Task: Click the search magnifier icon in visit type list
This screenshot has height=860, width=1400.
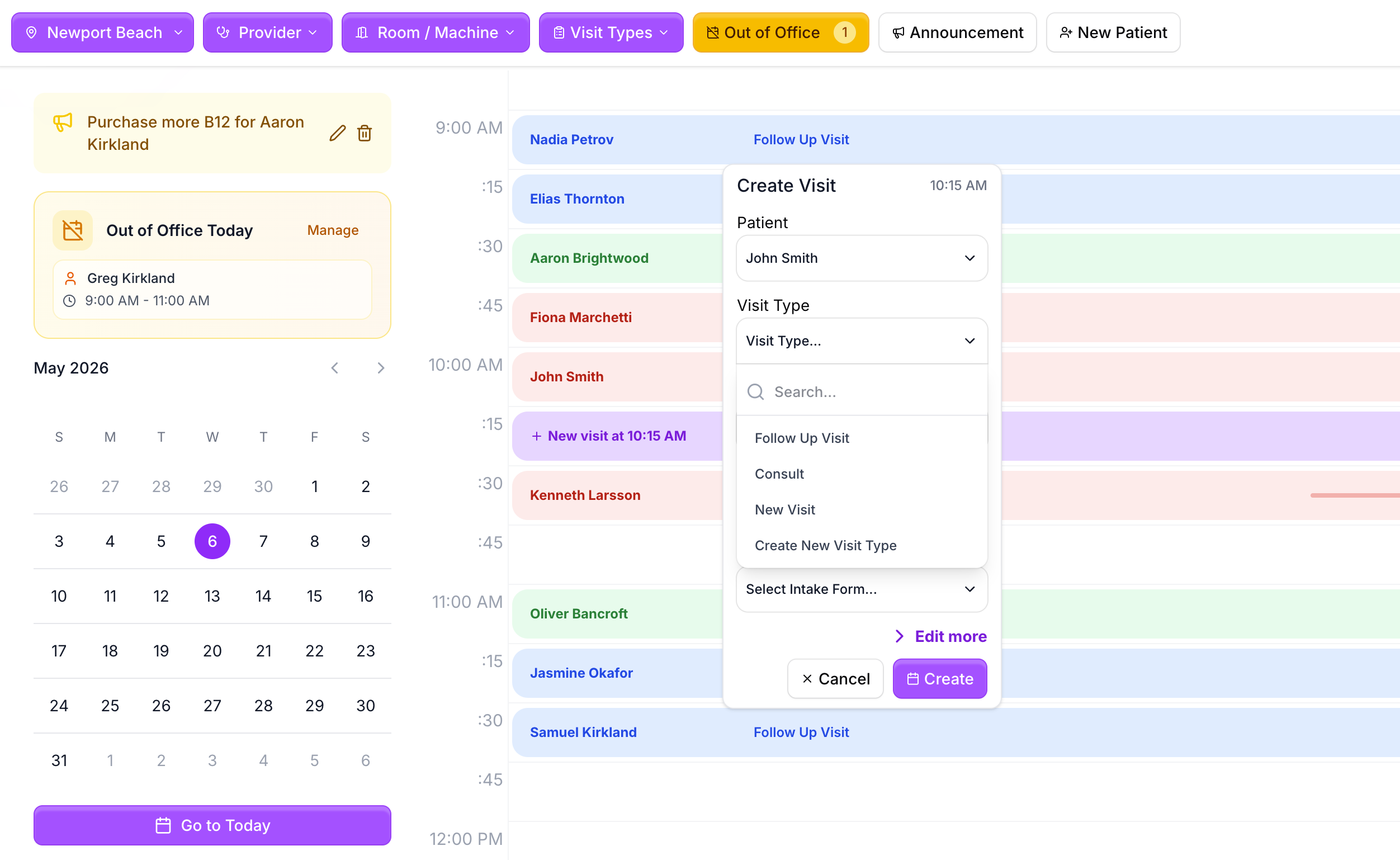Action: [756, 392]
